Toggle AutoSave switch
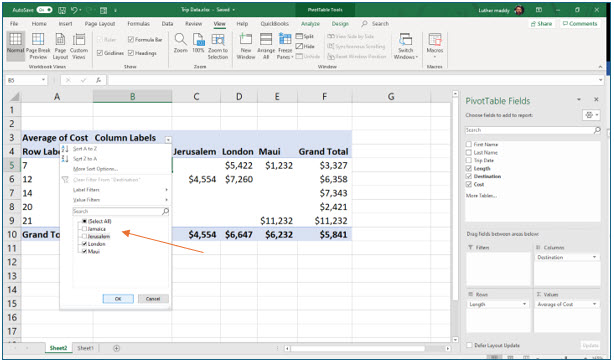The height and width of the screenshot is (362, 614). (44, 10)
